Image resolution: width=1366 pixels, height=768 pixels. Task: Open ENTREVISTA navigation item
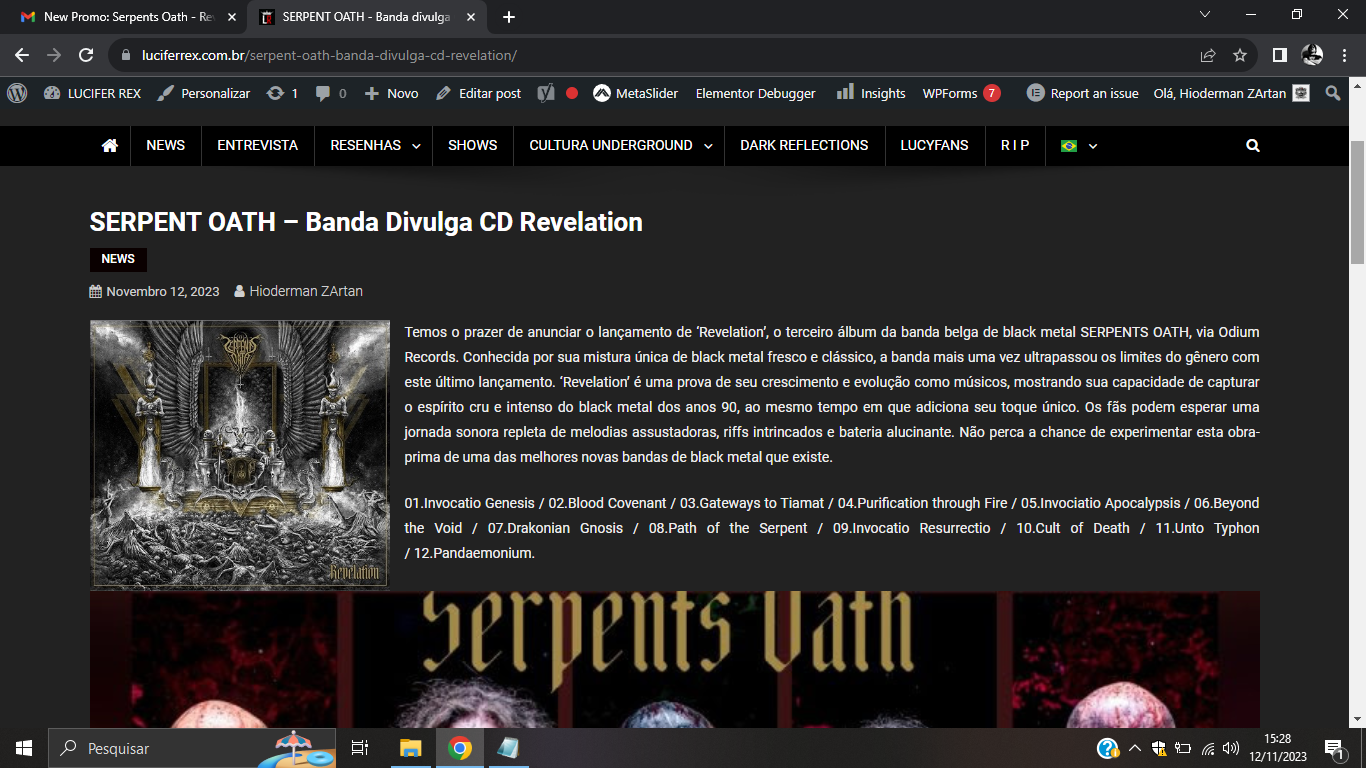(258, 145)
